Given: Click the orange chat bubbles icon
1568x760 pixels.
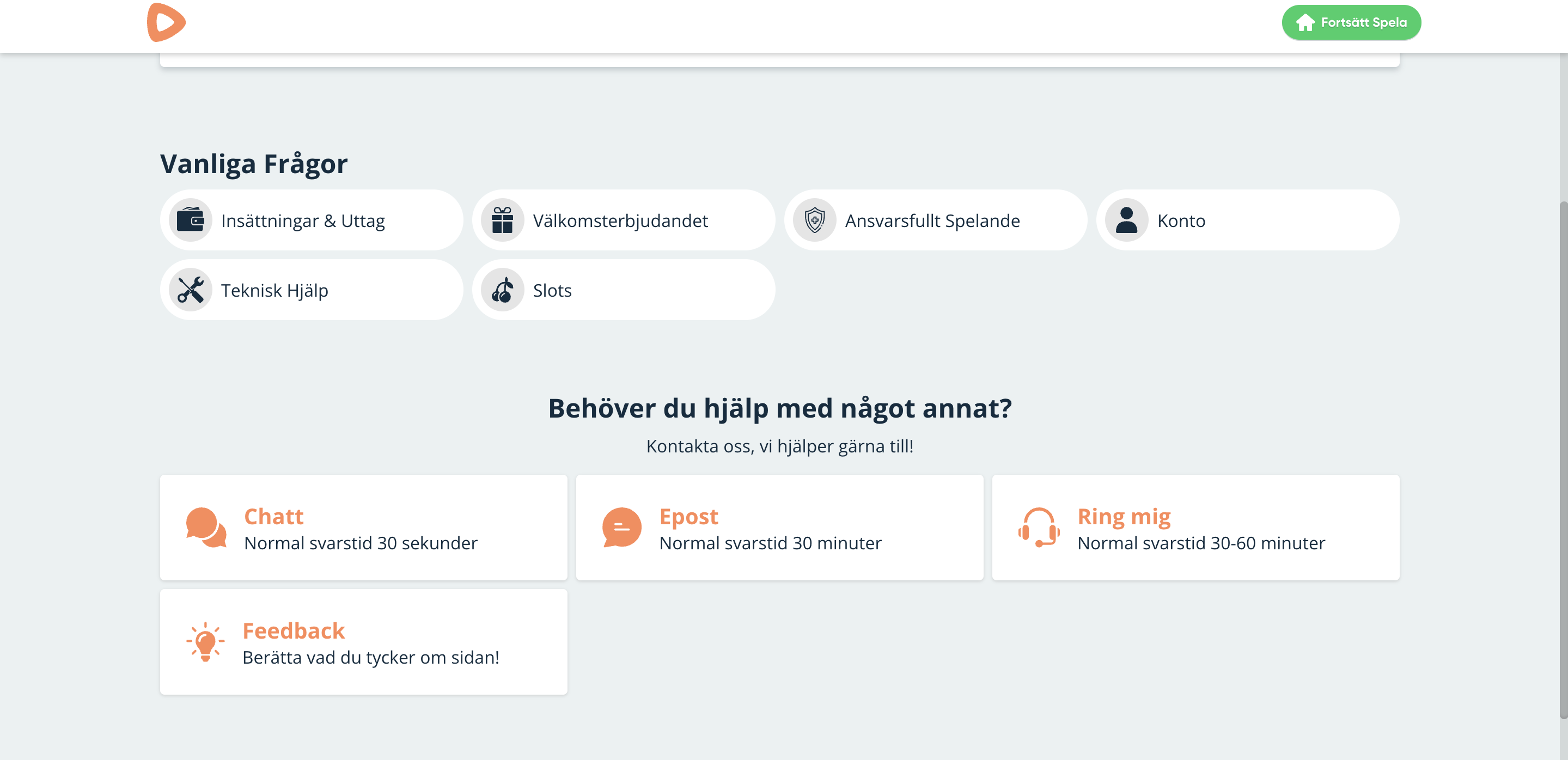Looking at the screenshot, I should pos(206,528).
